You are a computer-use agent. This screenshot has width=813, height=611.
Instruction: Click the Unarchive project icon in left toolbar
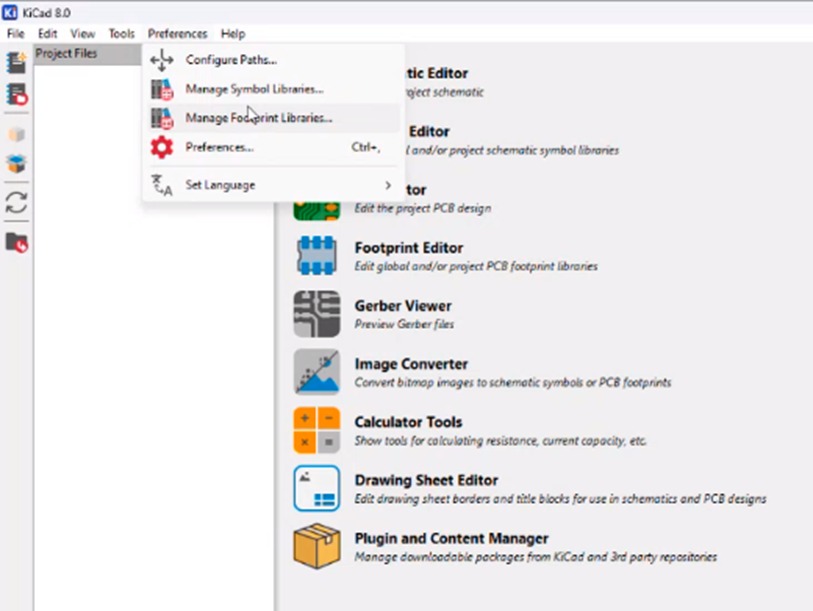click(x=16, y=163)
